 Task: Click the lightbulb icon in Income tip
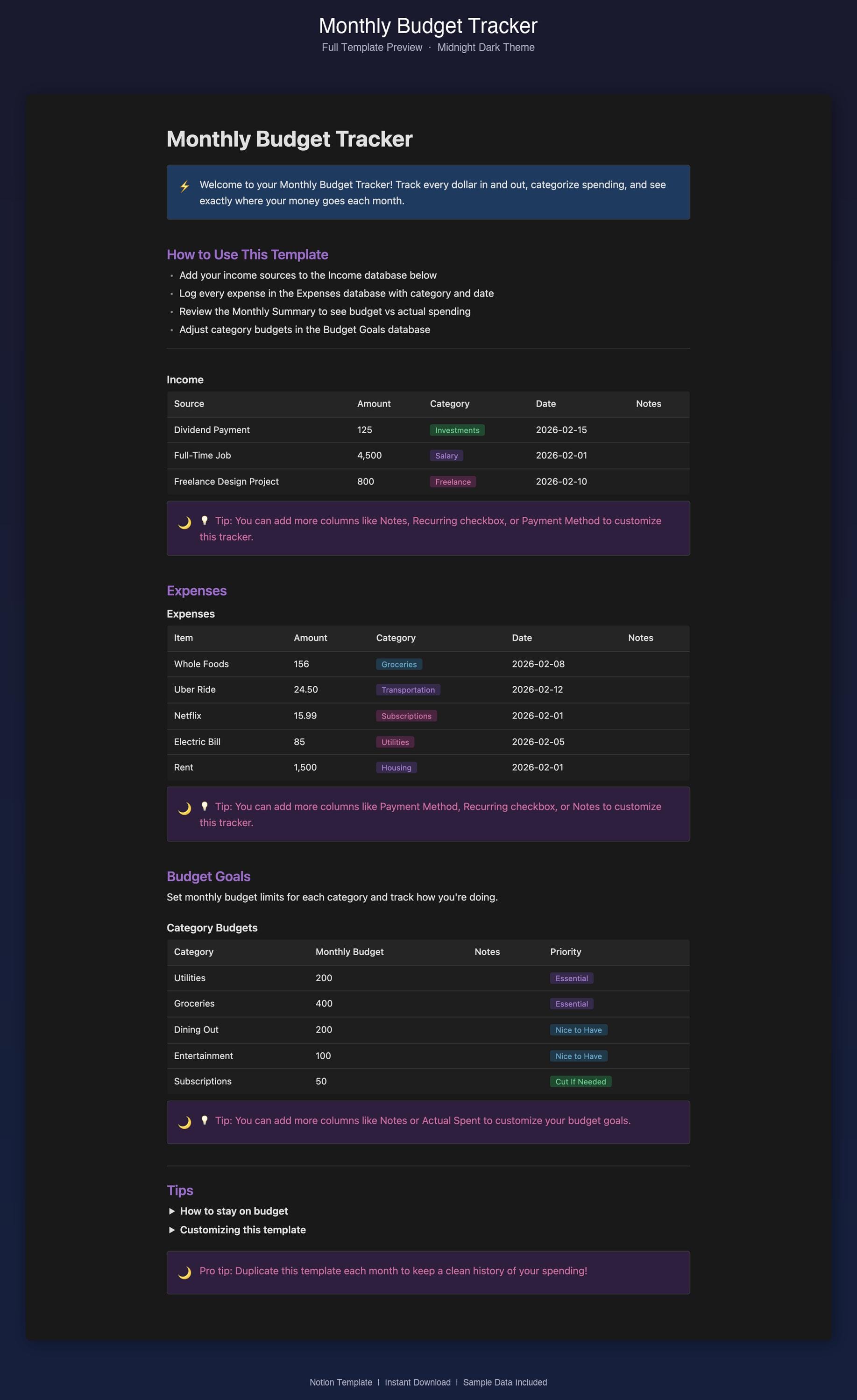click(x=205, y=521)
